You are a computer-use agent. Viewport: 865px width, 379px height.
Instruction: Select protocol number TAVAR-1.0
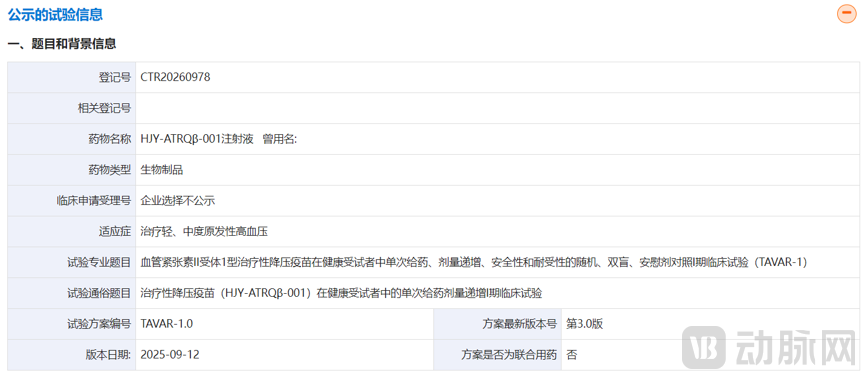pyautogui.click(x=167, y=324)
